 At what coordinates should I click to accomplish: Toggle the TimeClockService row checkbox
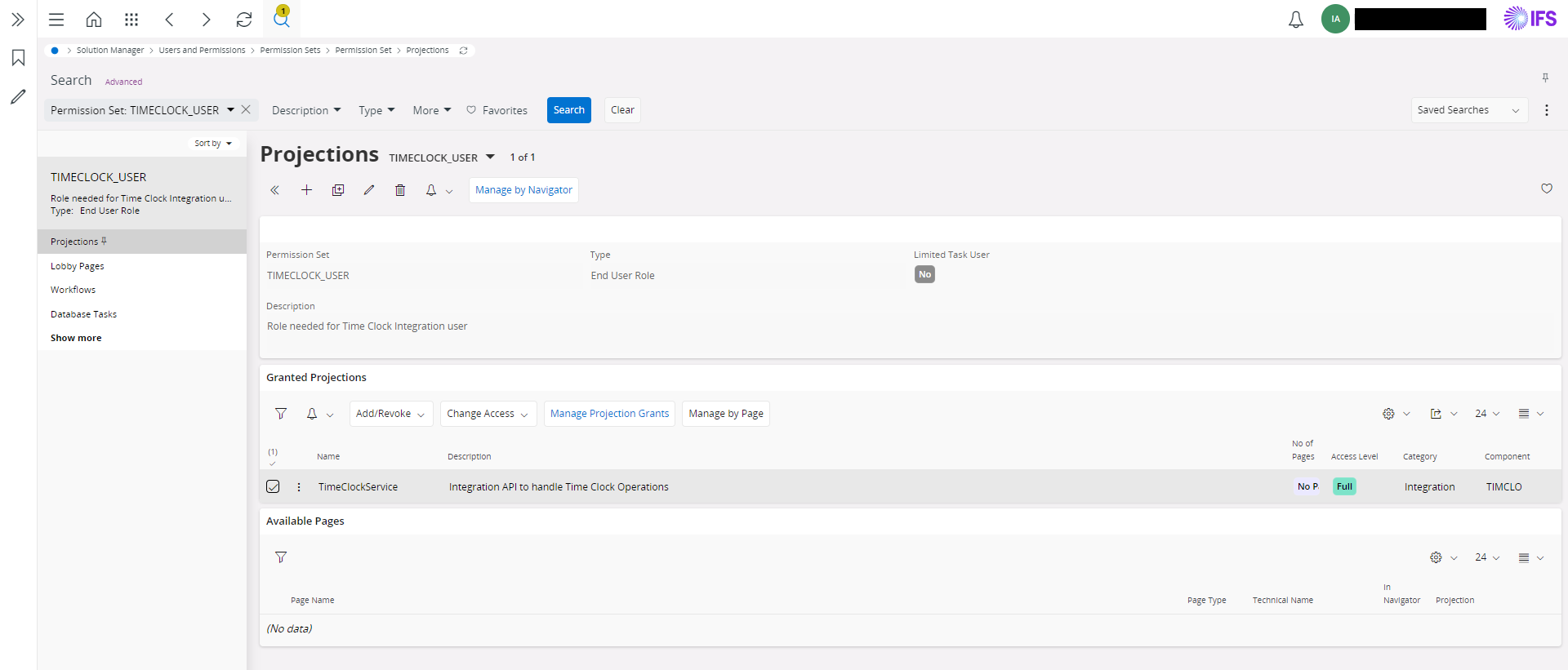point(273,486)
